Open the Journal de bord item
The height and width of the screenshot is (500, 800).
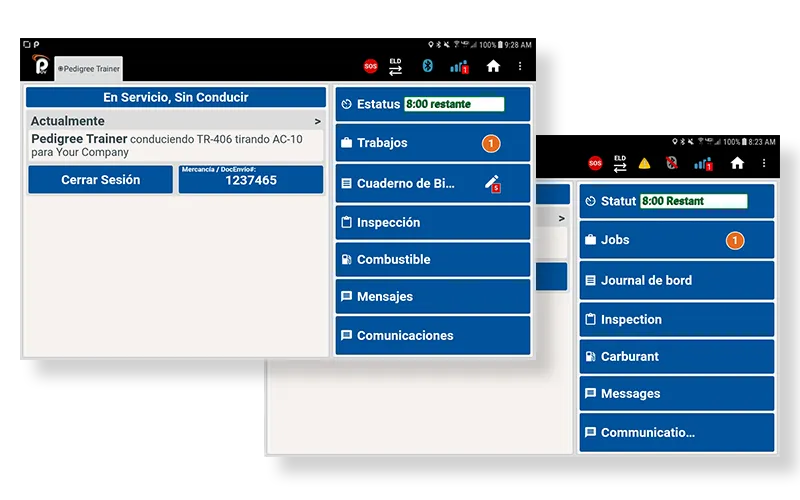pos(677,280)
